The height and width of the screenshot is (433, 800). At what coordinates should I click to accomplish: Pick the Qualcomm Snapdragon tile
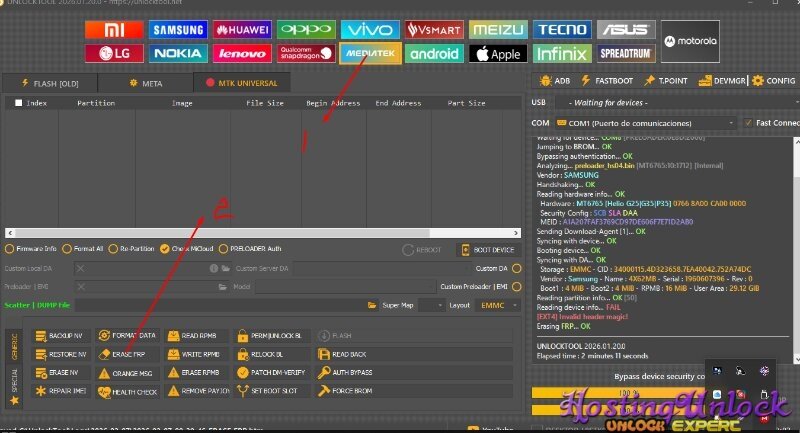tap(306, 54)
